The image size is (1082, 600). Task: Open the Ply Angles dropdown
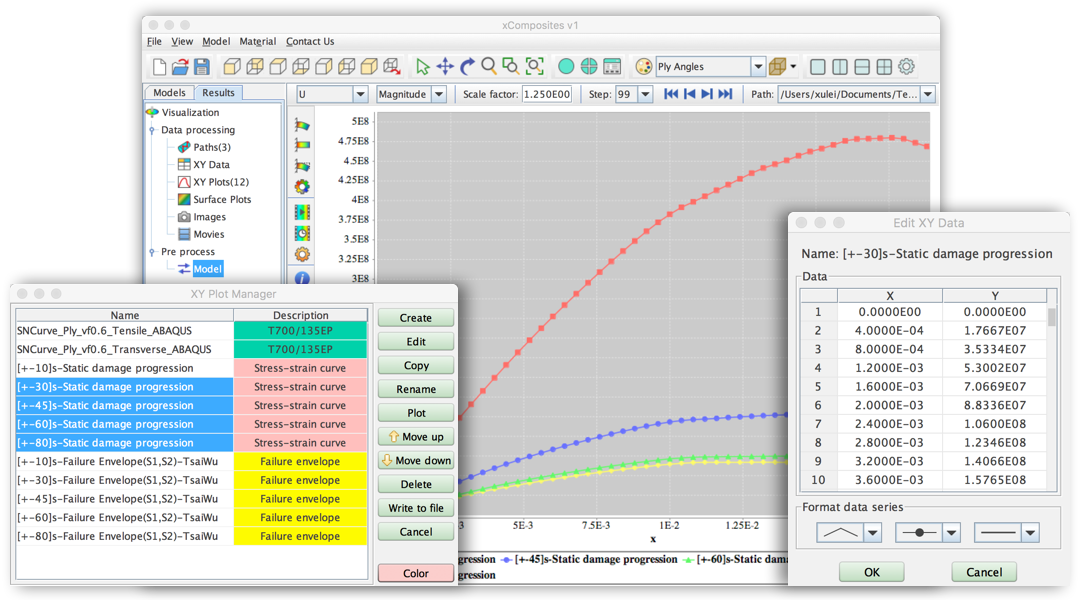click(758, 67)
